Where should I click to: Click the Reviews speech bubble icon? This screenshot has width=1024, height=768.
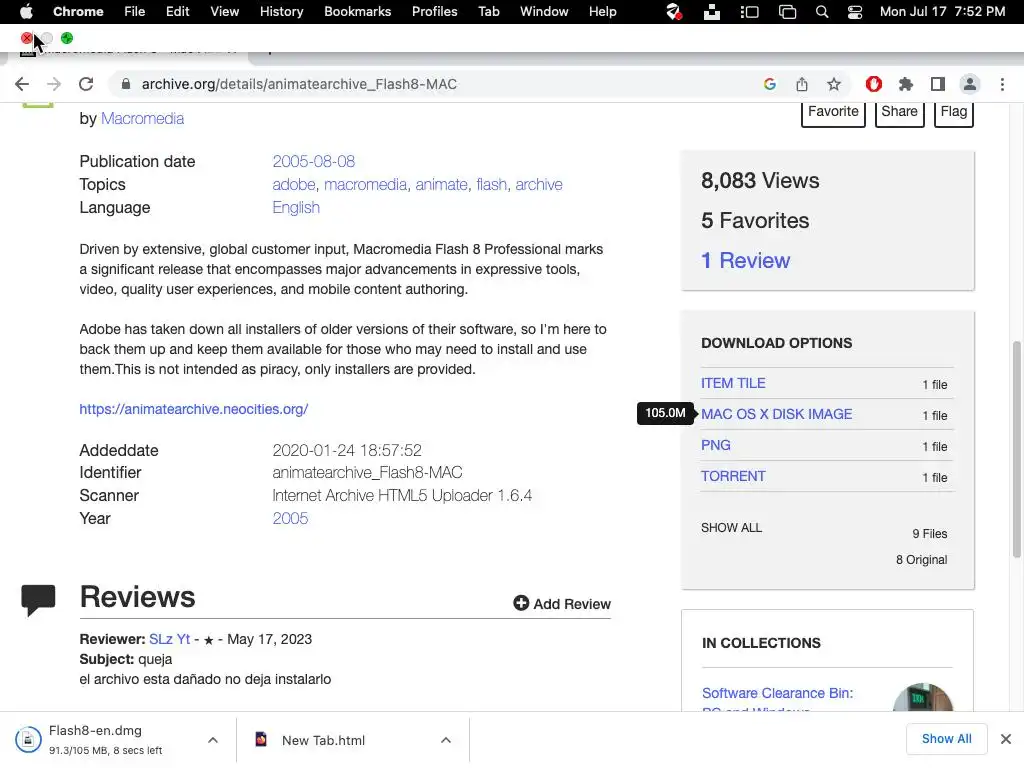pyautogui.click(x=39, y=600)
